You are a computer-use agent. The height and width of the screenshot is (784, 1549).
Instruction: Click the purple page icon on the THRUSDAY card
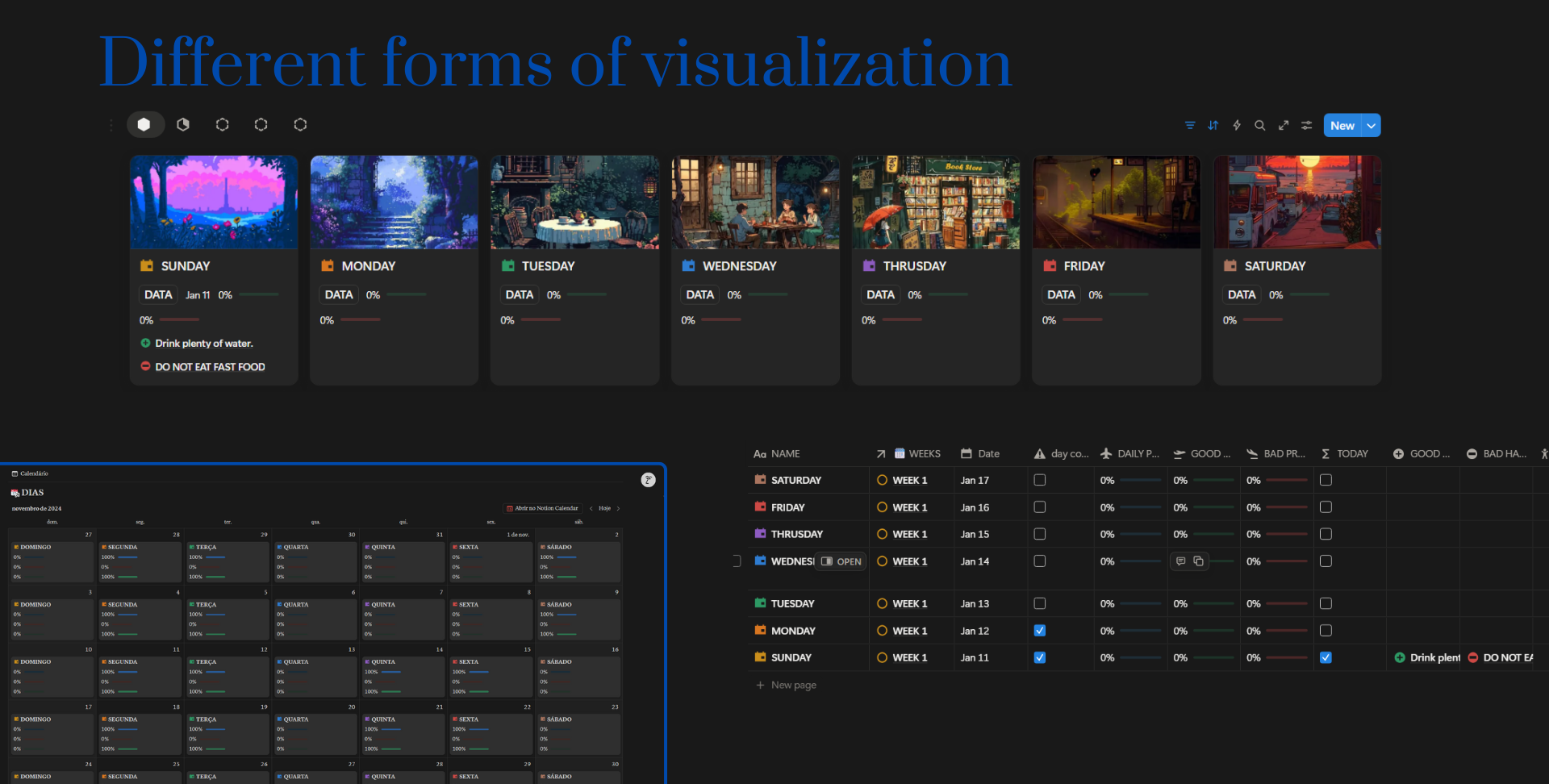(869, 265)
